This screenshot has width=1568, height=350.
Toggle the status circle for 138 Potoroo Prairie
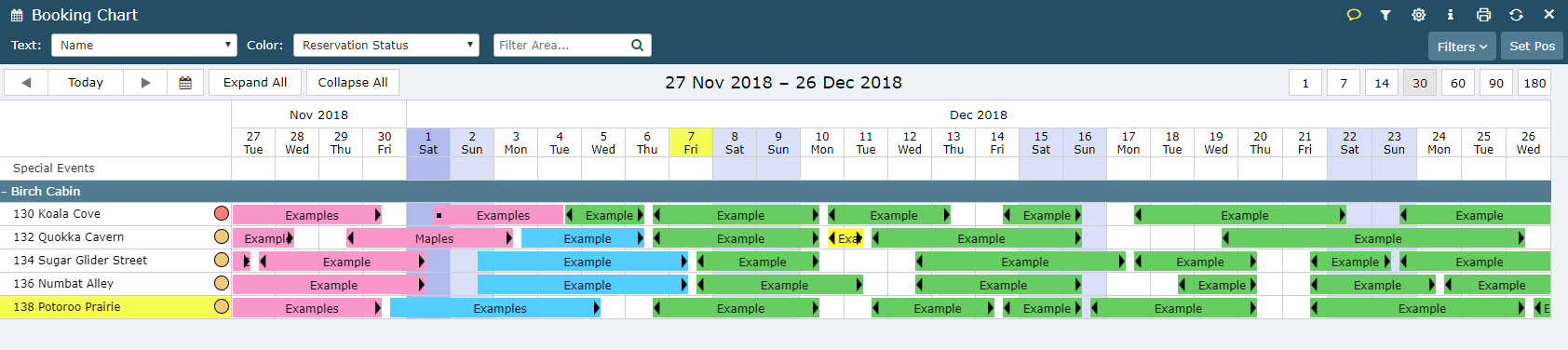pos(222,306)
